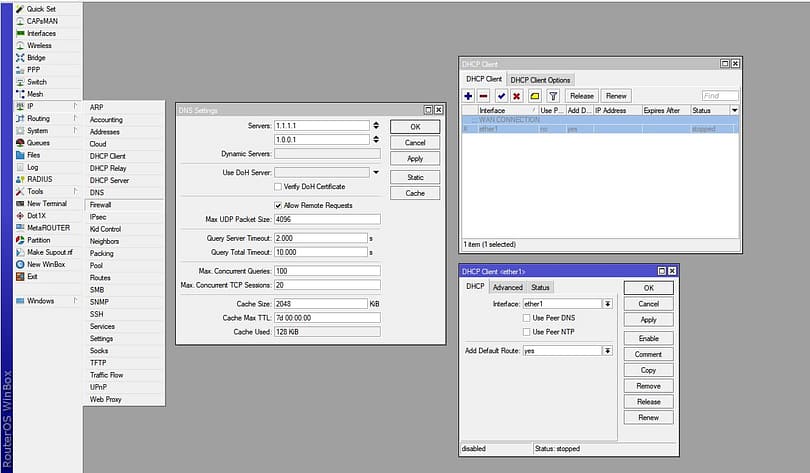Open the Log sidebar icon
The width and height of the screenshot is (810, 473).
point(20,167)
